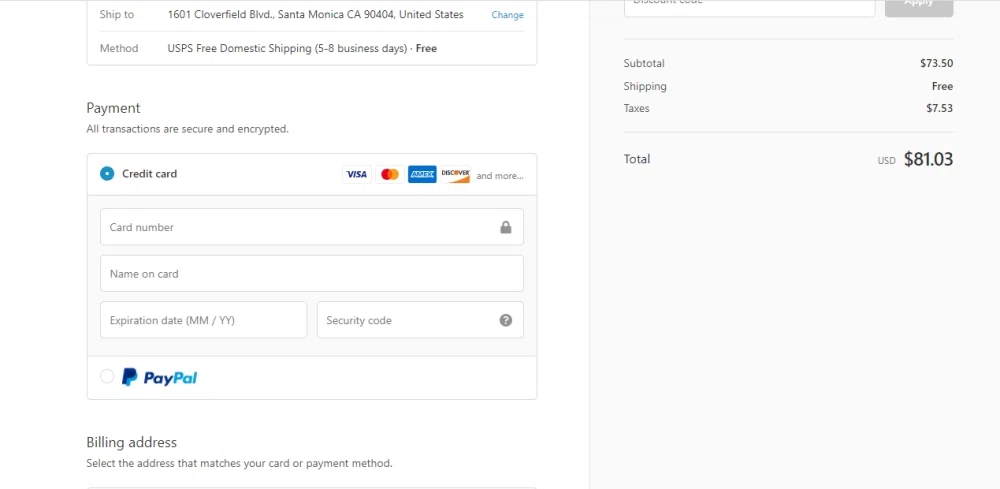Click into the Name on card field

click(x=311, y=274)
